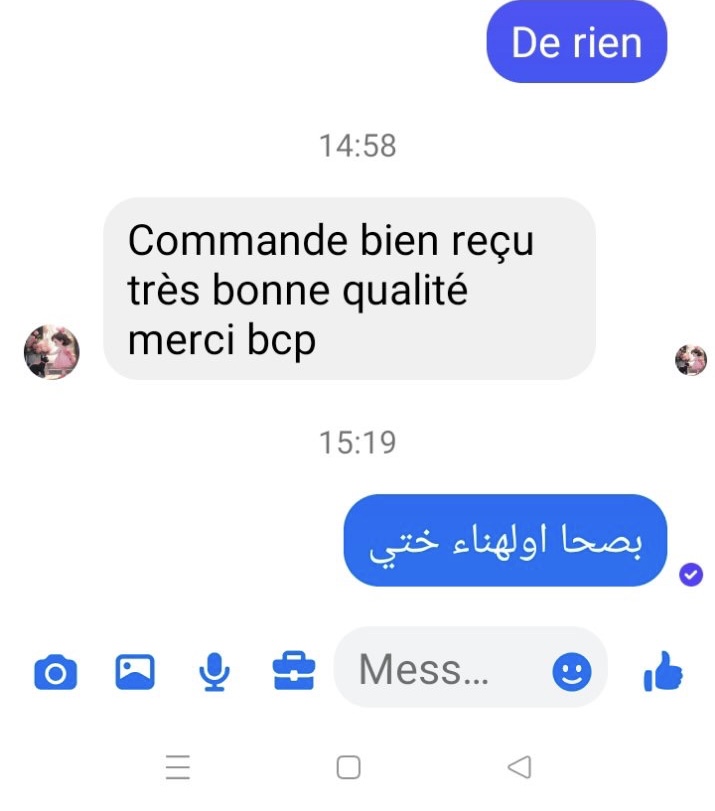Tap the 15:19 timestamp

(x=358, y=443)
